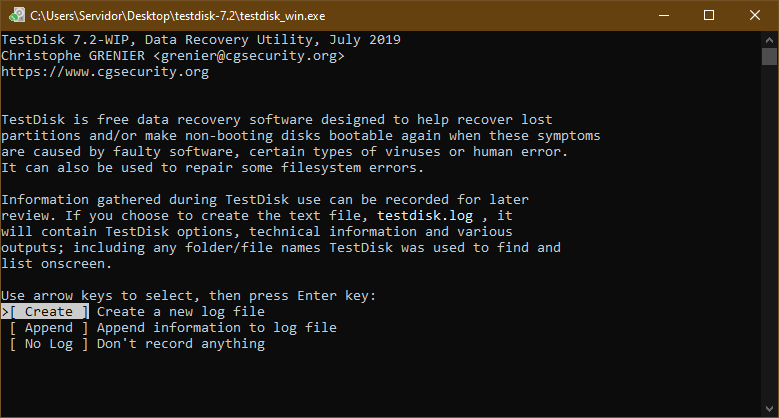Screen dimensions: 779x418
Task: Select the [ Create ] log option
Action: (x=49, y=312)
